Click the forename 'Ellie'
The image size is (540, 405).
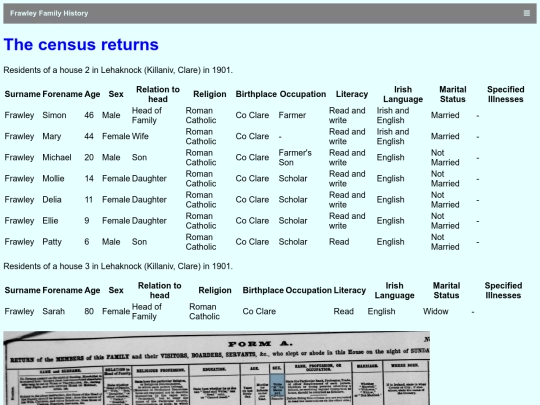(50, 221)
